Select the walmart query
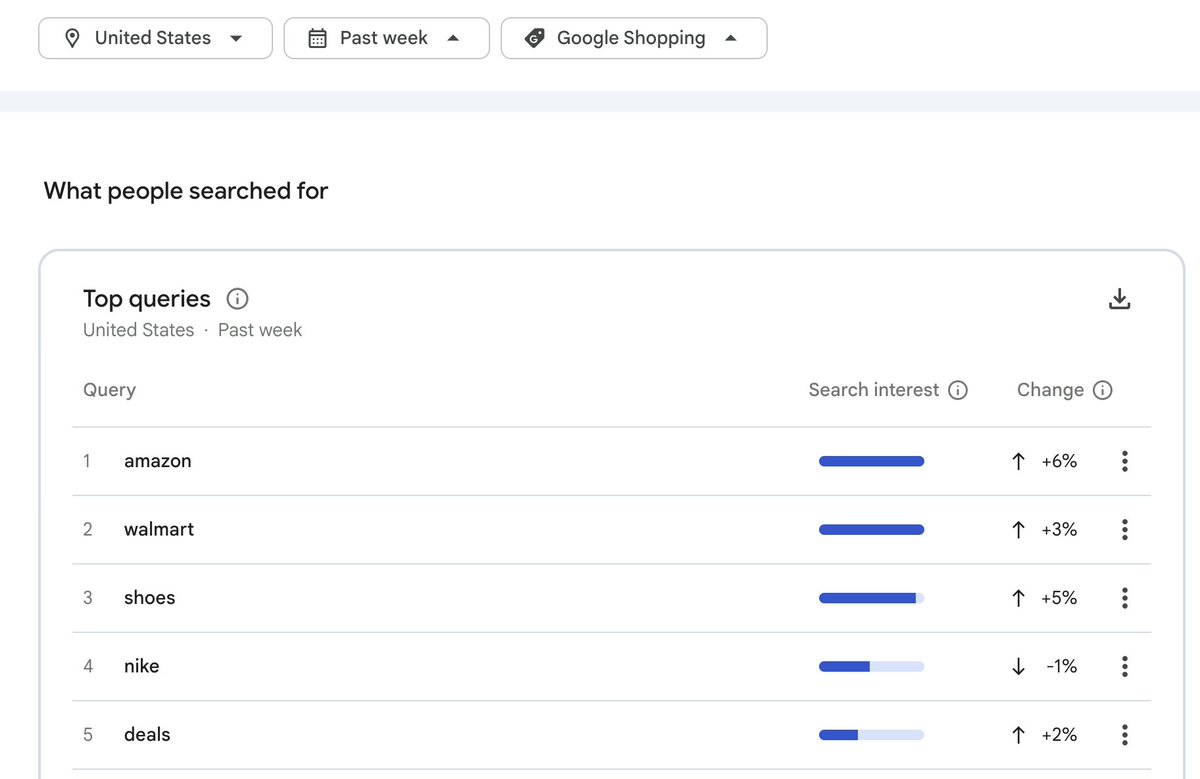The width and height of the screenshot is (1200, 779). [159, 529]
